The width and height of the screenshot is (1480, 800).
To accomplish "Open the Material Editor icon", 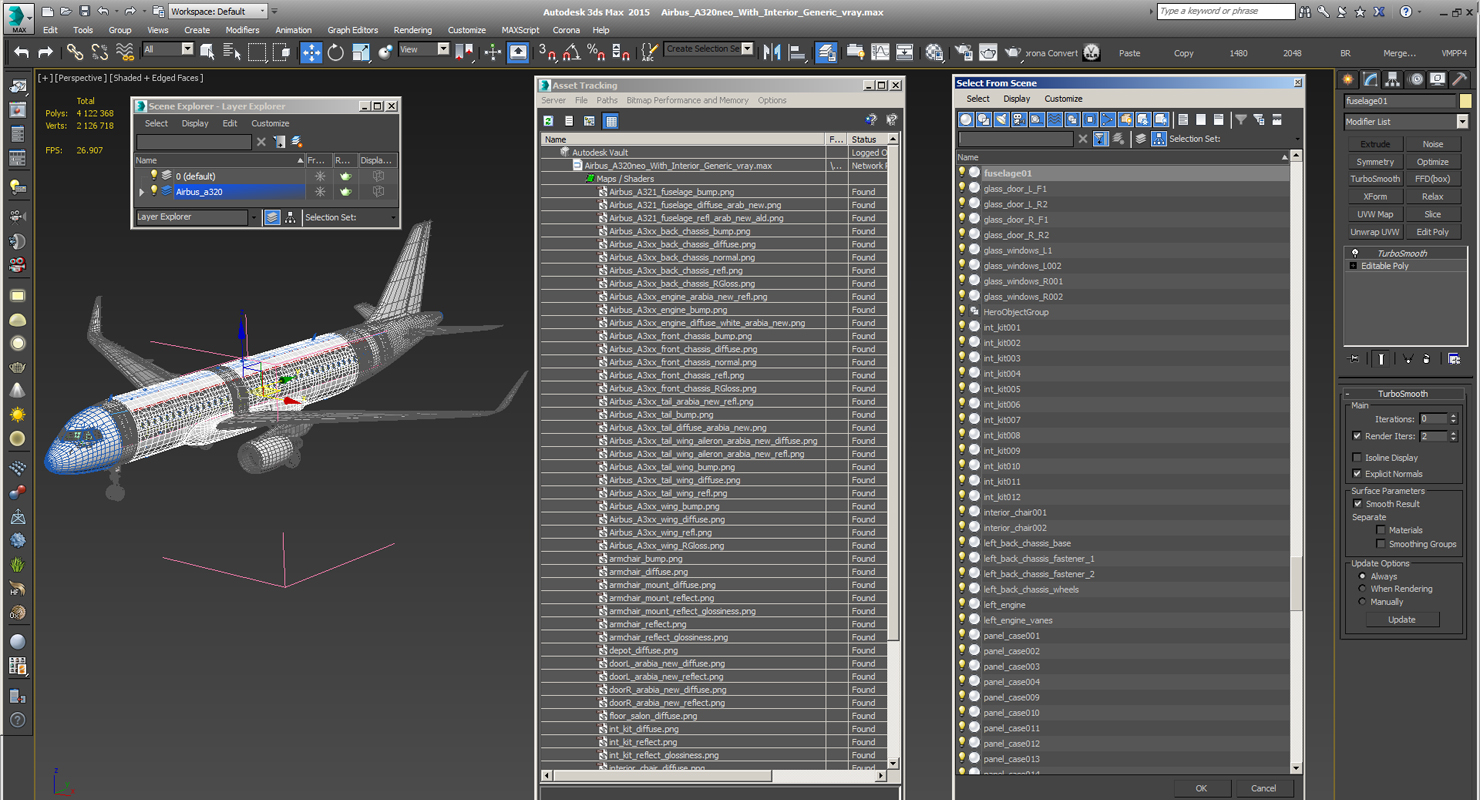I will tap(934, 52).
